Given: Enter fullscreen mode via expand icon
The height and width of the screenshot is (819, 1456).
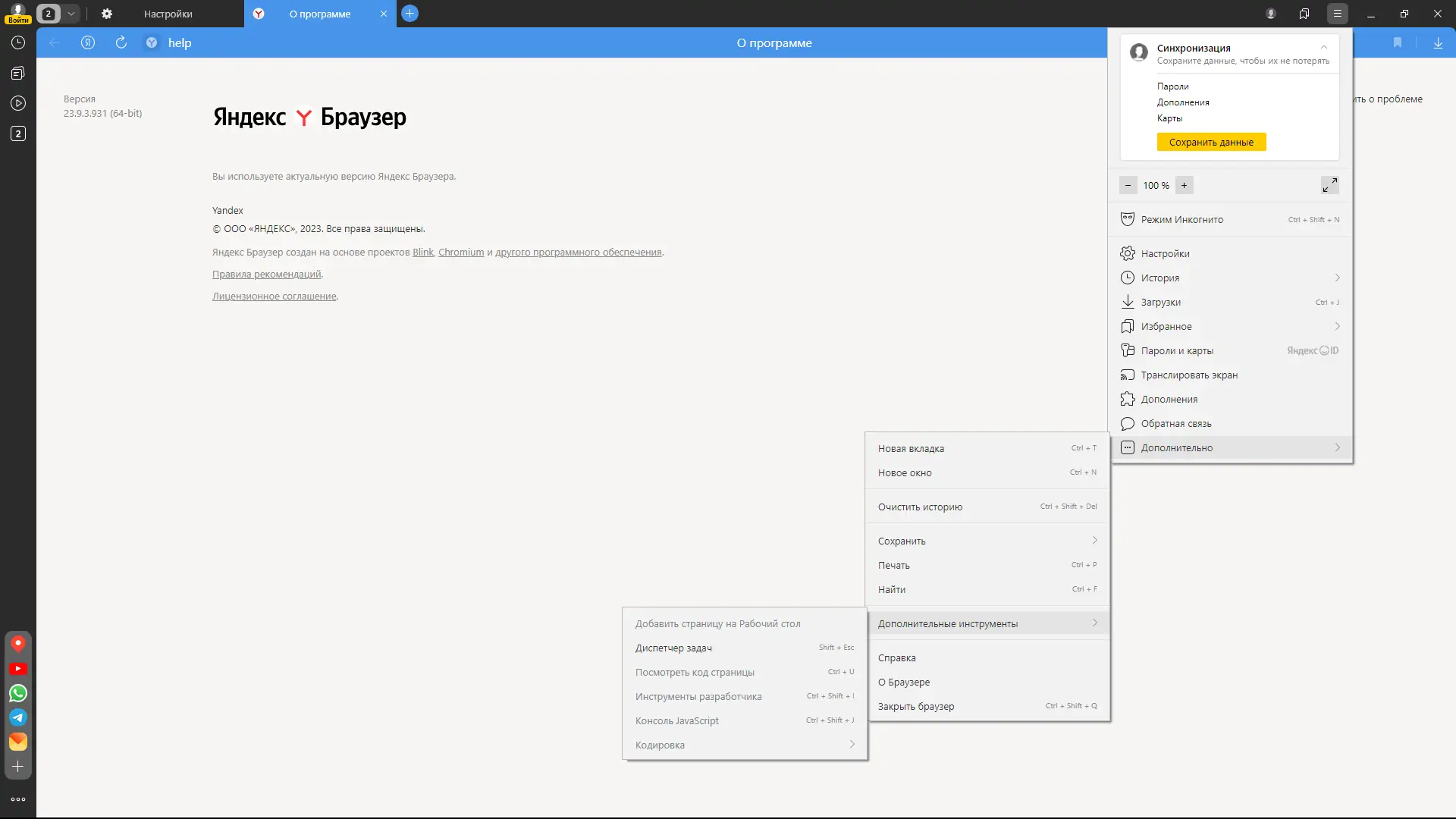Looking at the screenshot, I should click(1329, 185).
